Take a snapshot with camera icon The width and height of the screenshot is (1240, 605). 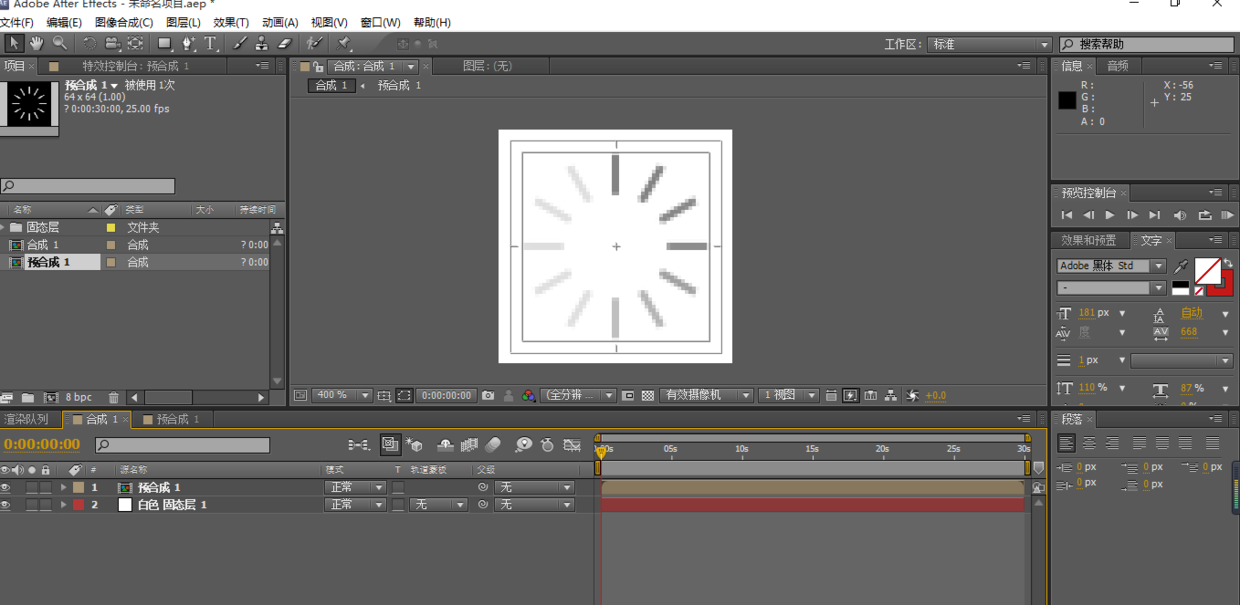click(x=488, y=395)
